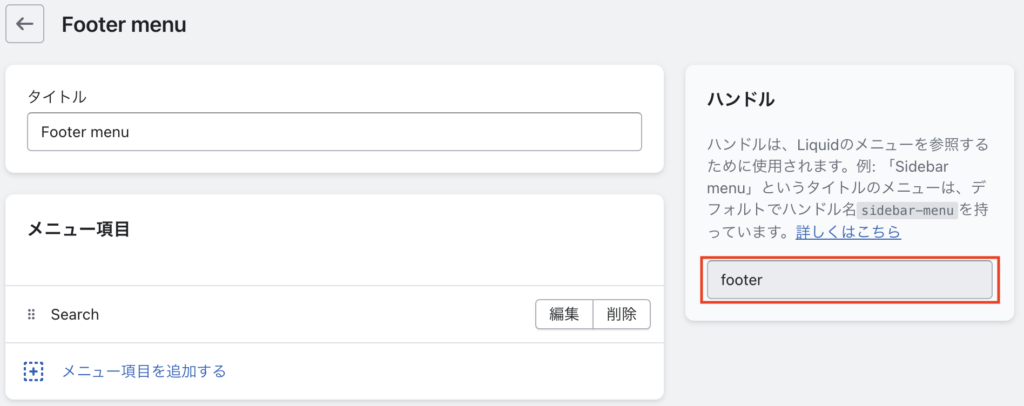Click the ハンドル section heading
1024x406 pixels.
click(741, 100)
